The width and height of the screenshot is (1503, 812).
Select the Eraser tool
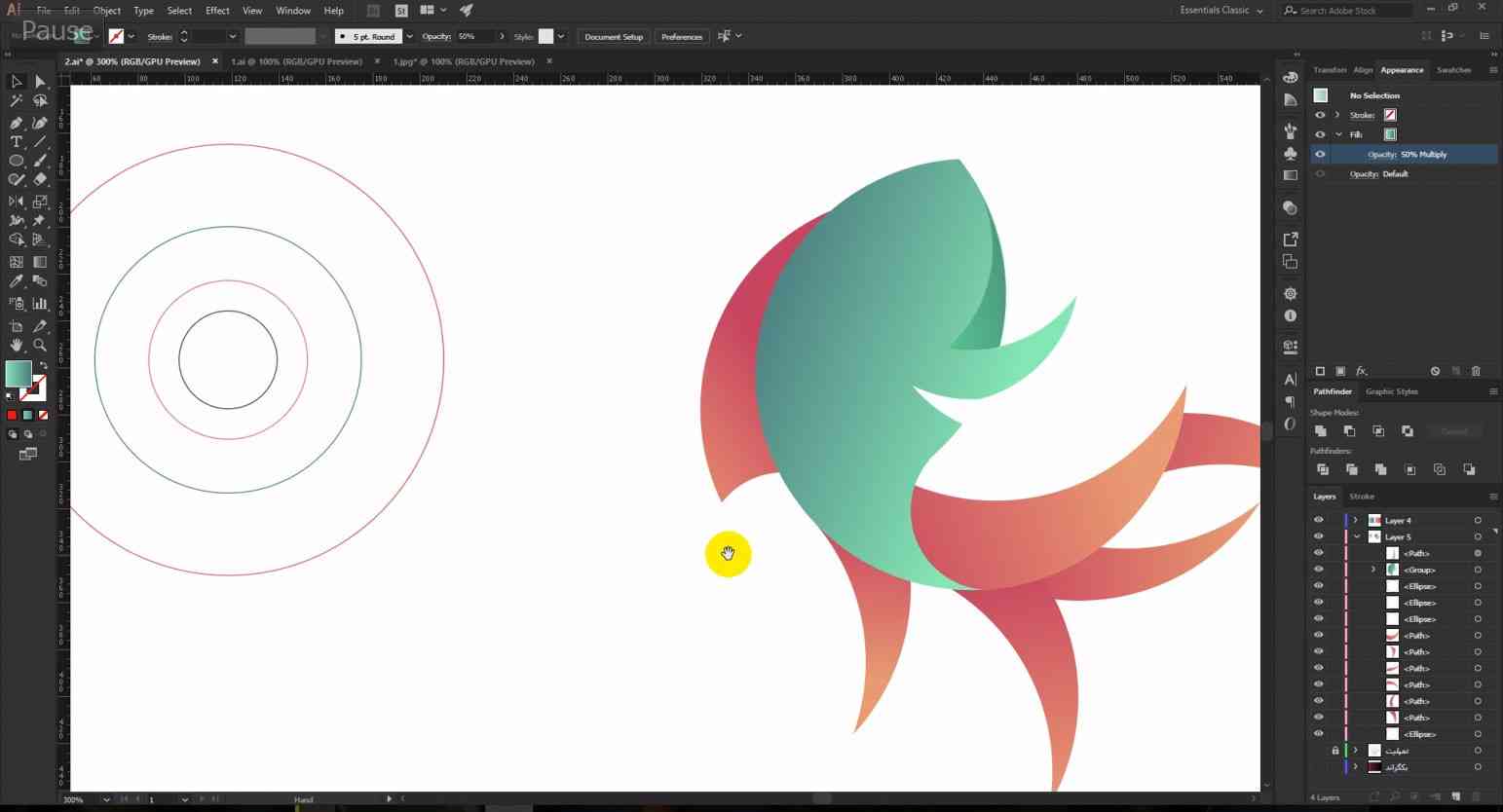click(40, 179)
